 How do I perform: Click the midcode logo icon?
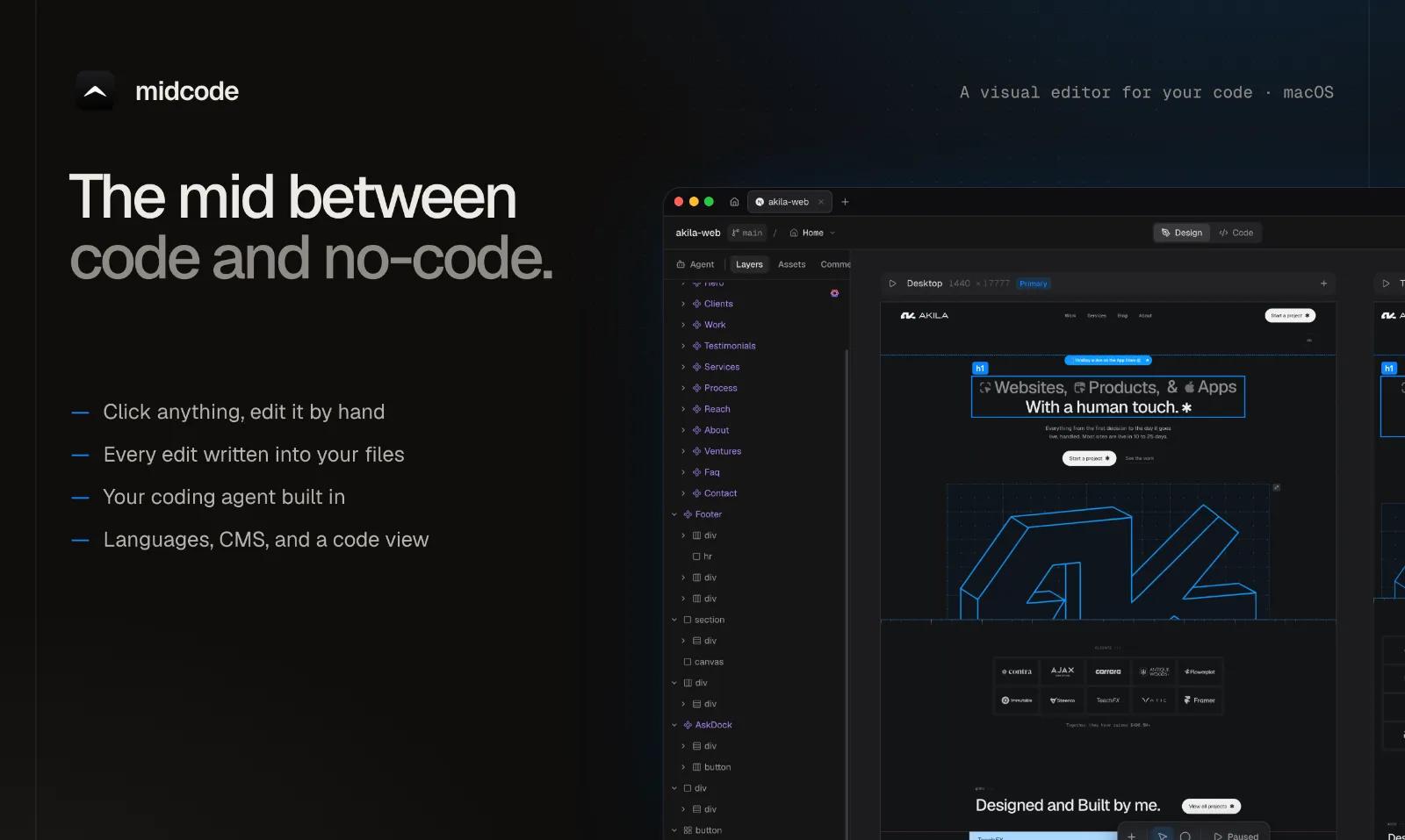95,90
